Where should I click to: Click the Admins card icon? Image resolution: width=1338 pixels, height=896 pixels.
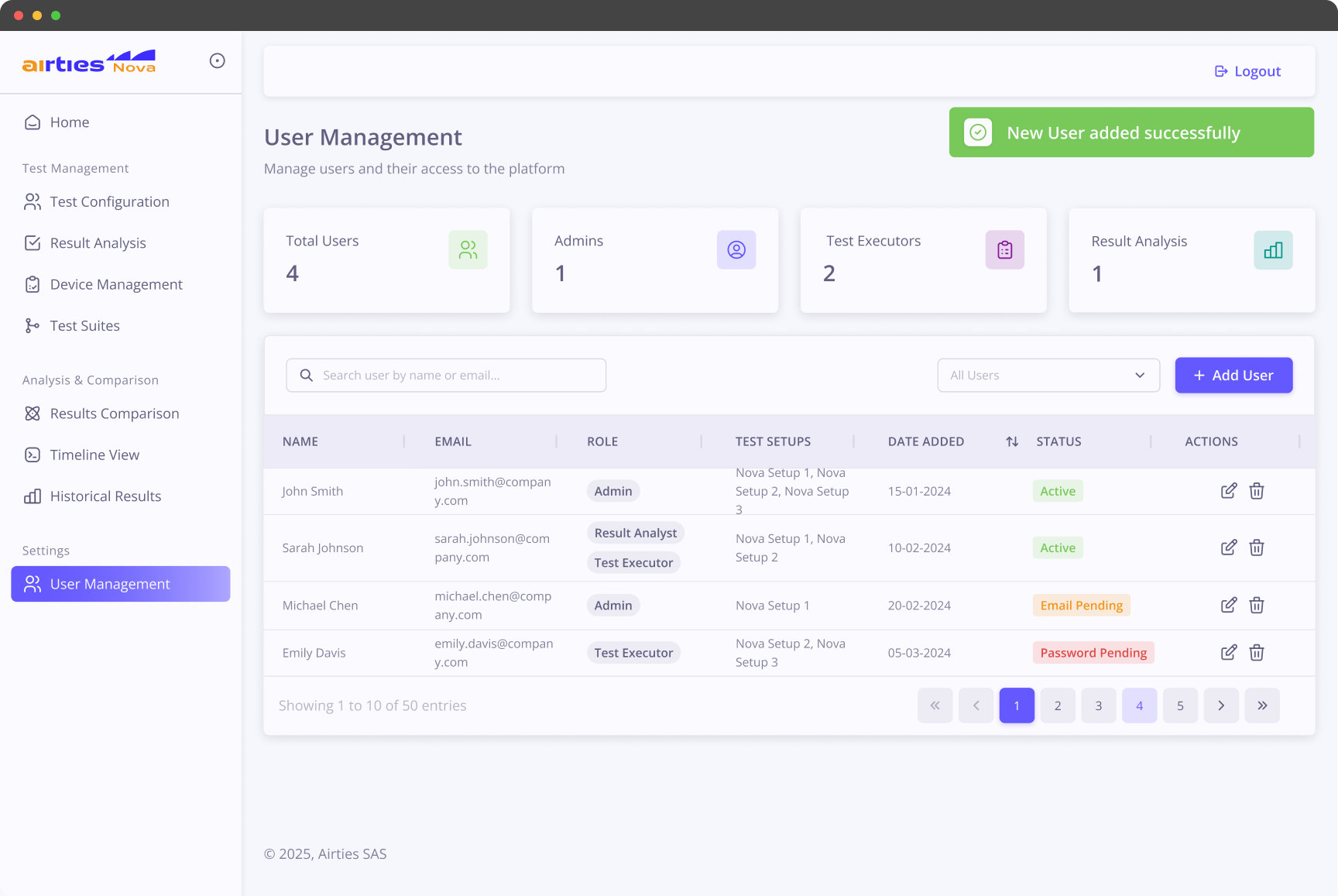point(736,249)
